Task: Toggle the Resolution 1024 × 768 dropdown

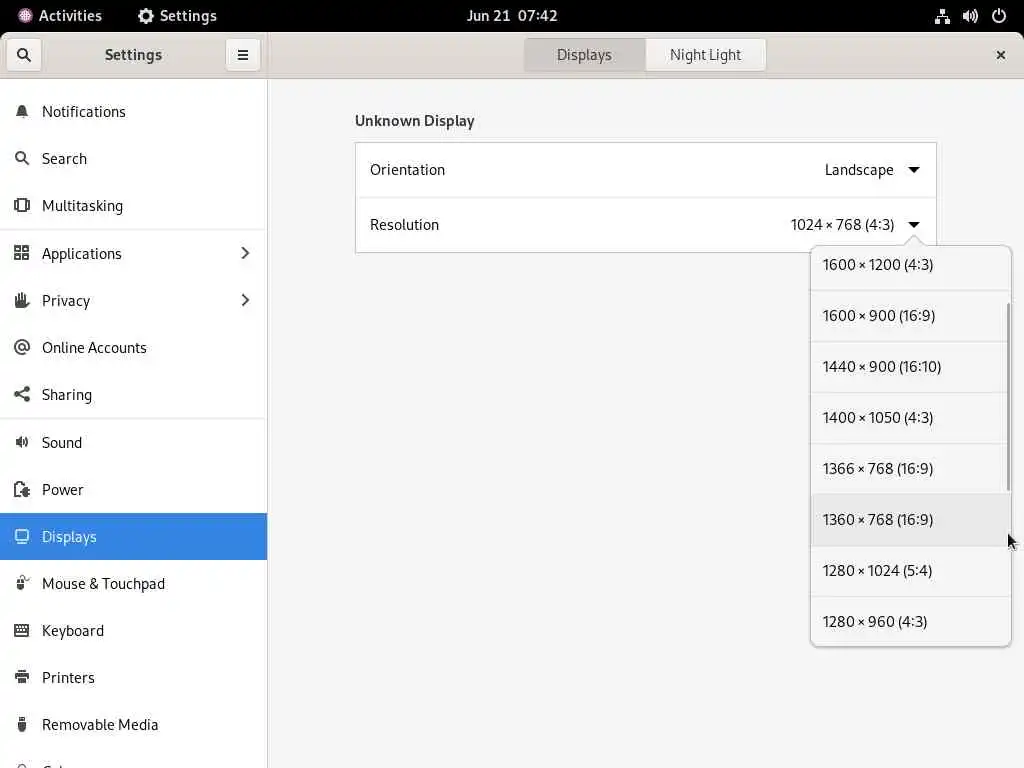Action: pyautogui.click(x=855, y=225)
